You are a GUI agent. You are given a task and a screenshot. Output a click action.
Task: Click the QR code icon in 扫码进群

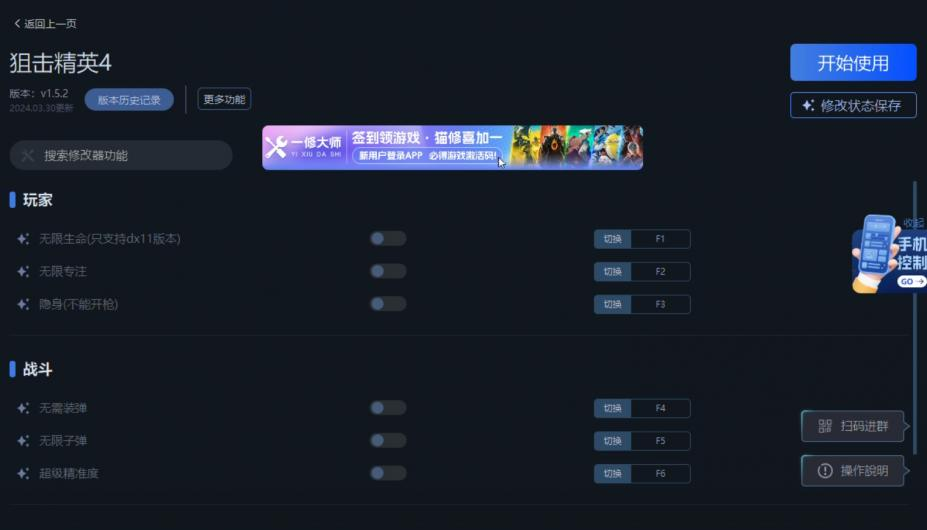[x=825, y=426]
